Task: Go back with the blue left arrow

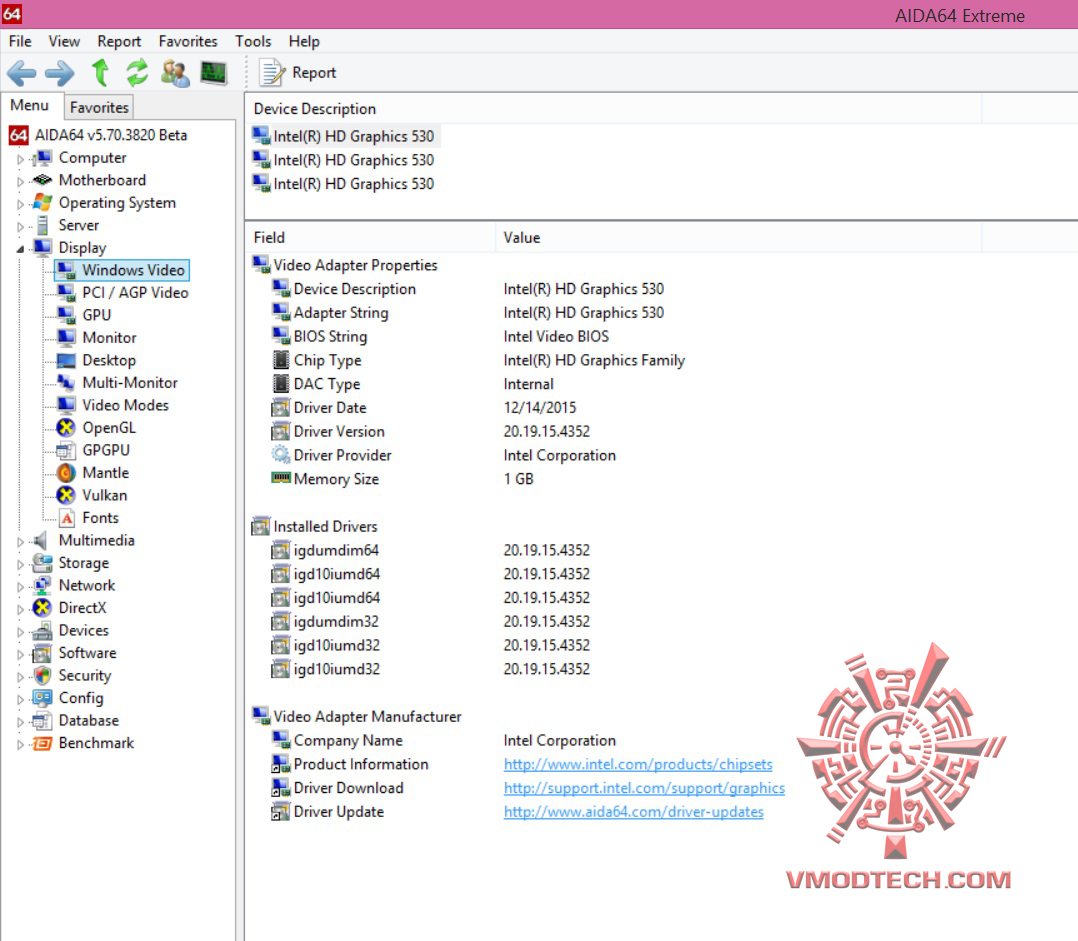Action: (21, 73)
